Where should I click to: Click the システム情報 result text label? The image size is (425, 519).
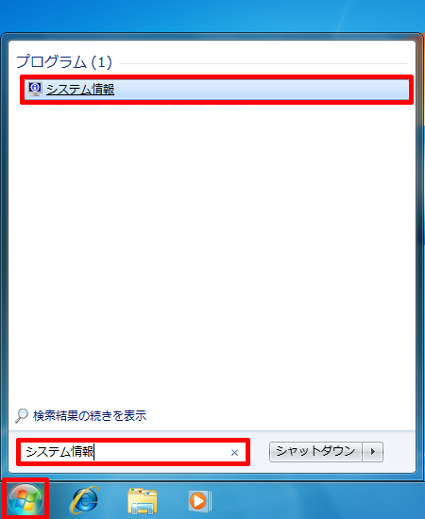[x=80, y=89]
